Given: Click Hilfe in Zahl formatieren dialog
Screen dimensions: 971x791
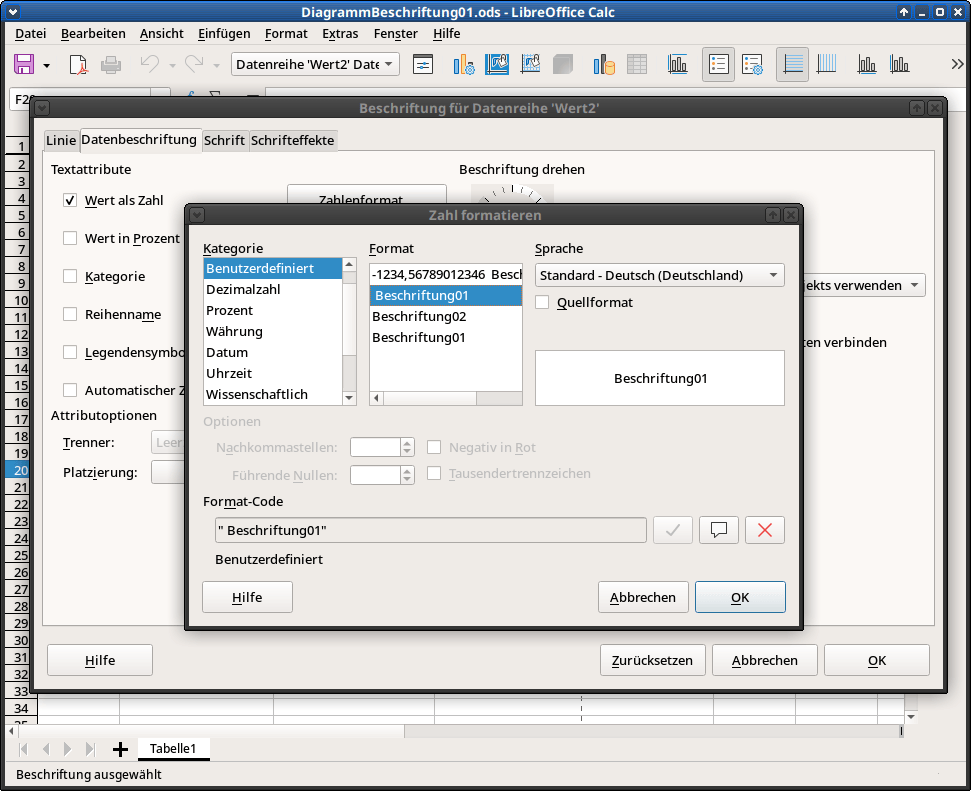Looking at the screenshot, I should [x=247, y=597].
